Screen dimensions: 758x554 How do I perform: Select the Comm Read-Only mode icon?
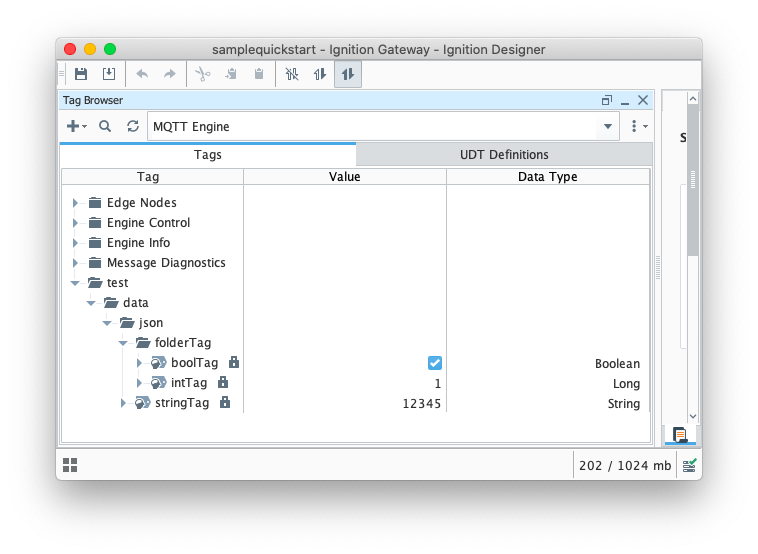pyautogui.click(x=320, y=74)
